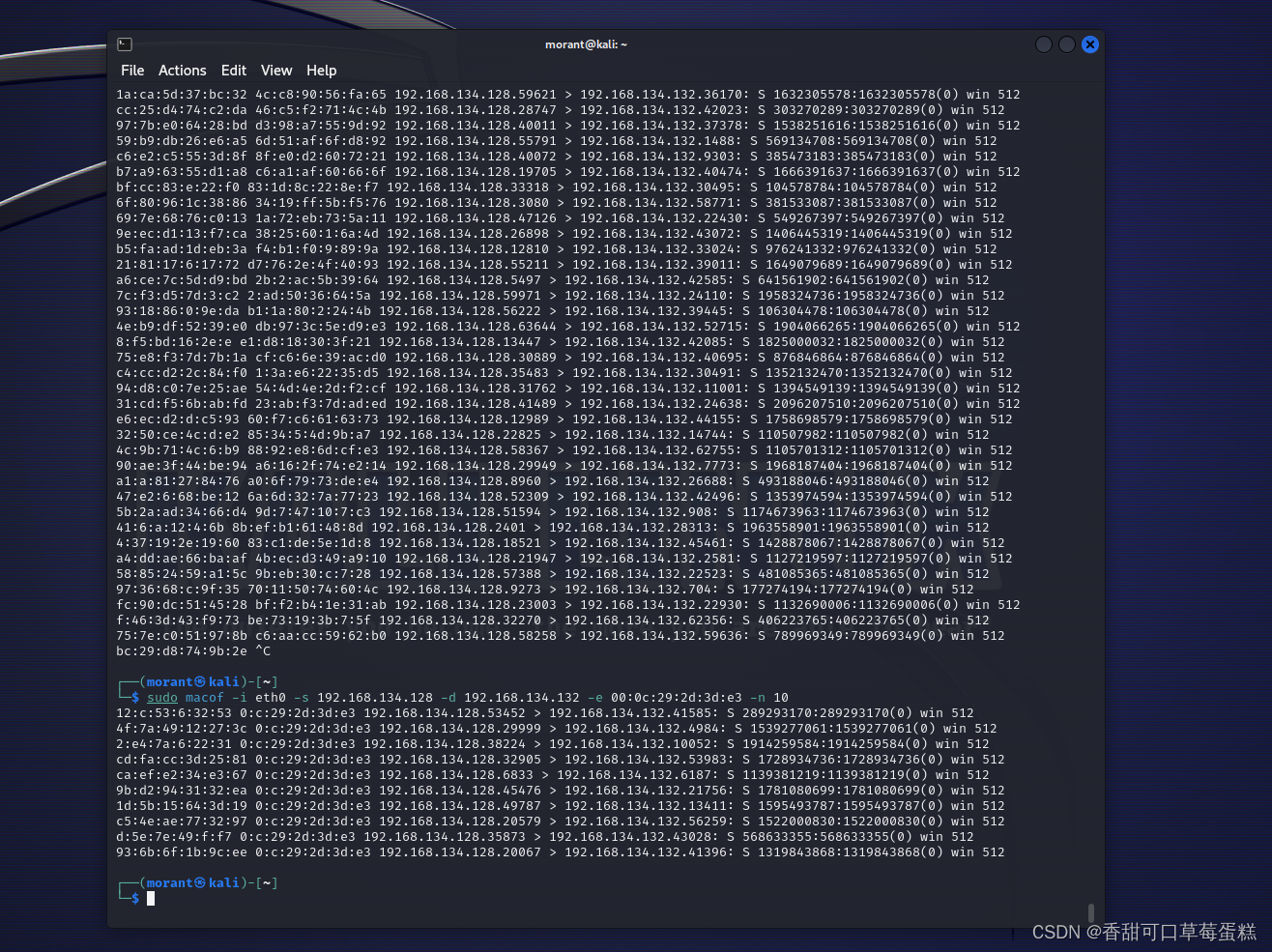The width and height of the screenshot is (1272, 952).
Task: Click MAC address 8:f5:bd:16:2e:e
Action: pos(174,342)
